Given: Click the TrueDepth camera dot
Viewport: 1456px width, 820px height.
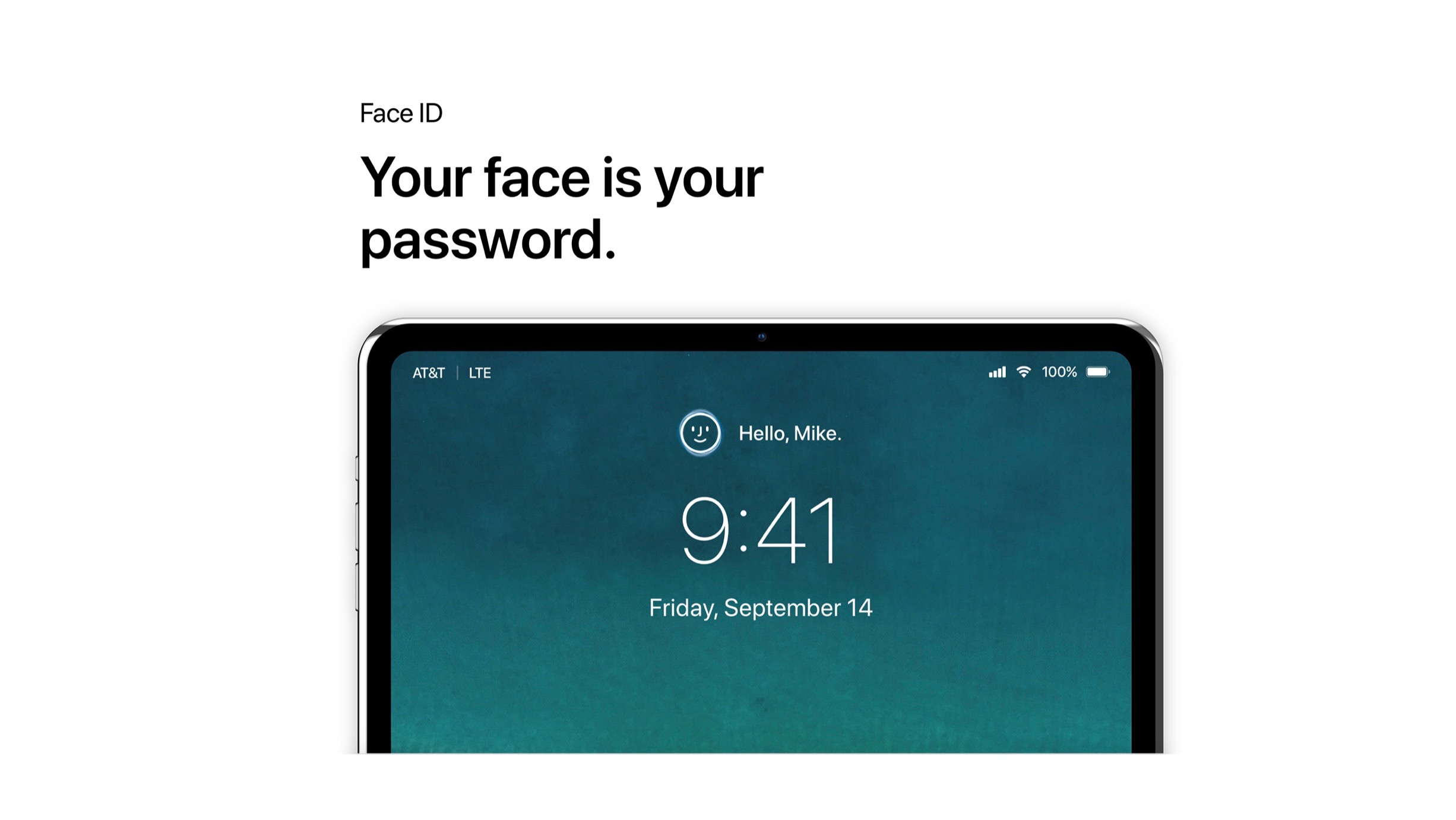Looking at the screenshot, I should [762, 336].
